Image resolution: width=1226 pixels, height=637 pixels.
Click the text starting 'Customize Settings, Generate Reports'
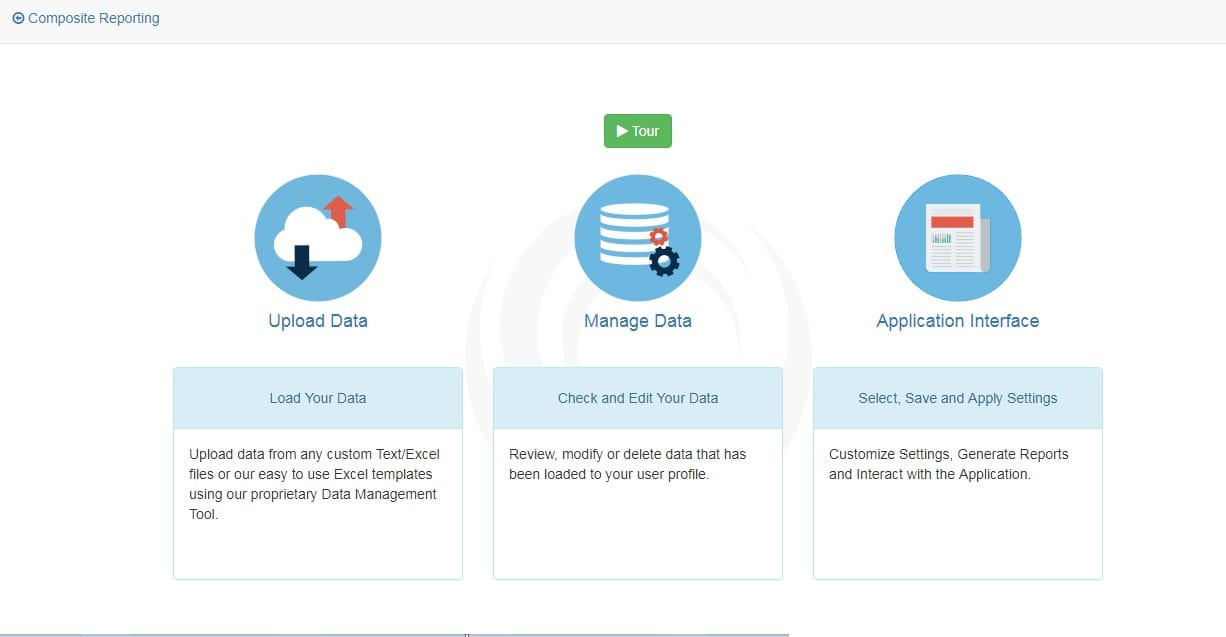point(949,464)
